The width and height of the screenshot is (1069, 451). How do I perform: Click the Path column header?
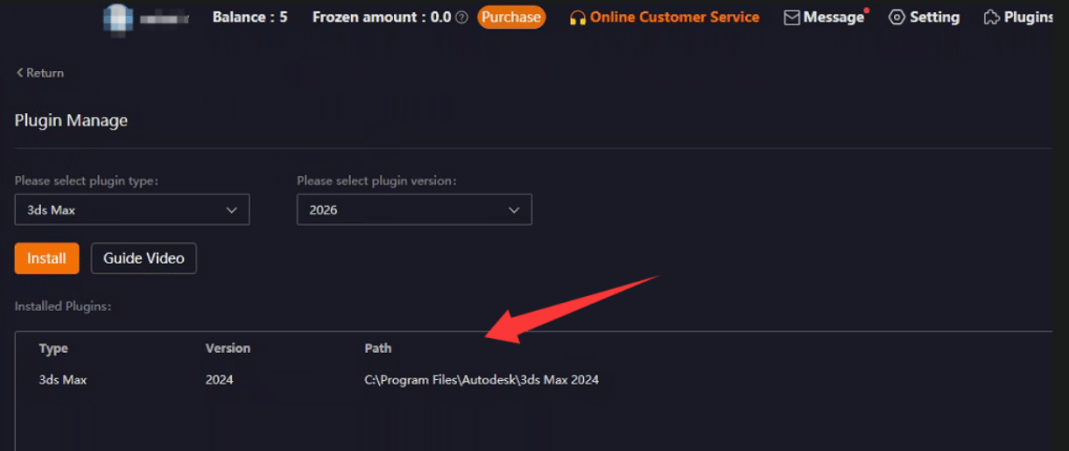[378, 348]
